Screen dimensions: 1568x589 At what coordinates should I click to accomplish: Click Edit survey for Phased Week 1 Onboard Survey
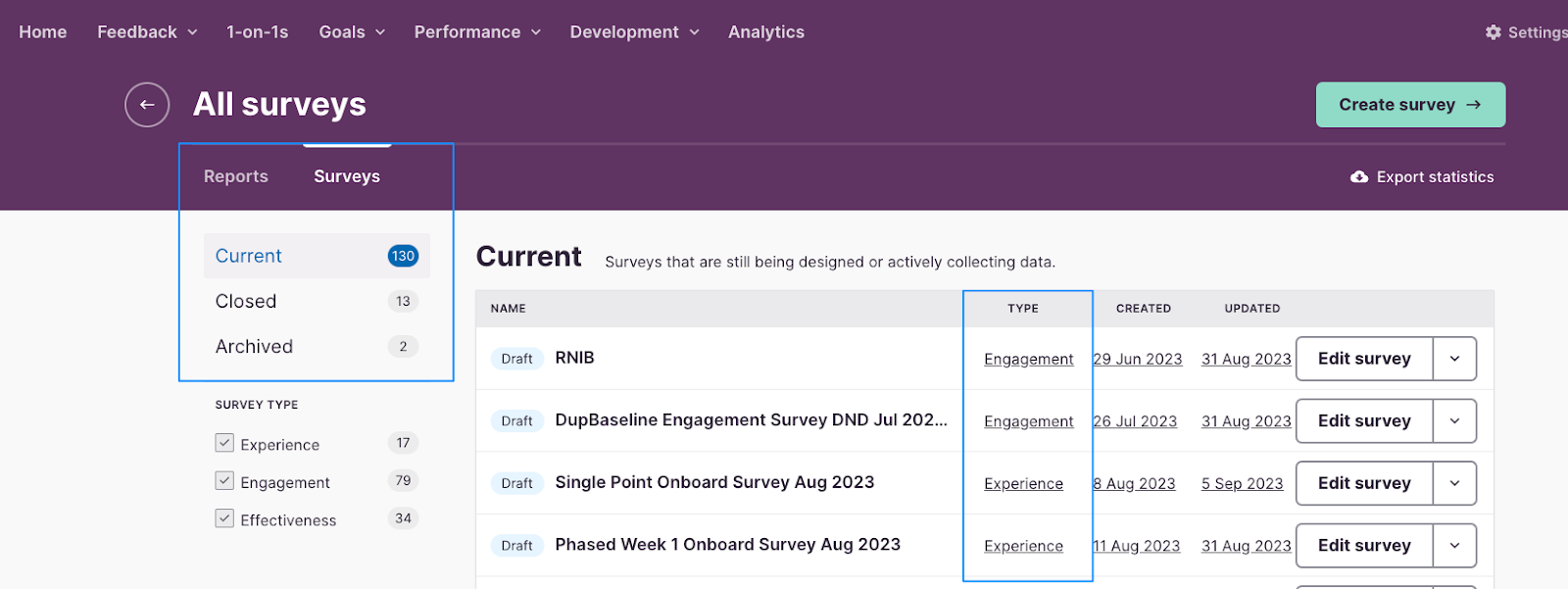tap(1364, 545)
